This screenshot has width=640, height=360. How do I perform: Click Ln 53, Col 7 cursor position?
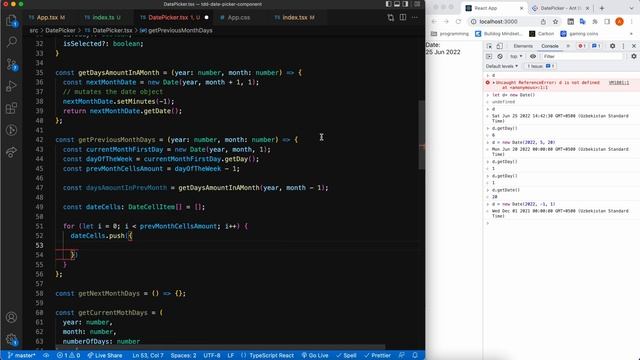(x=148, y=356)
